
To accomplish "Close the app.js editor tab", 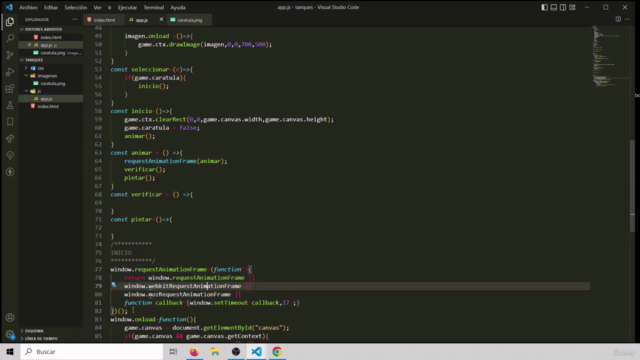I will [161, 20].
